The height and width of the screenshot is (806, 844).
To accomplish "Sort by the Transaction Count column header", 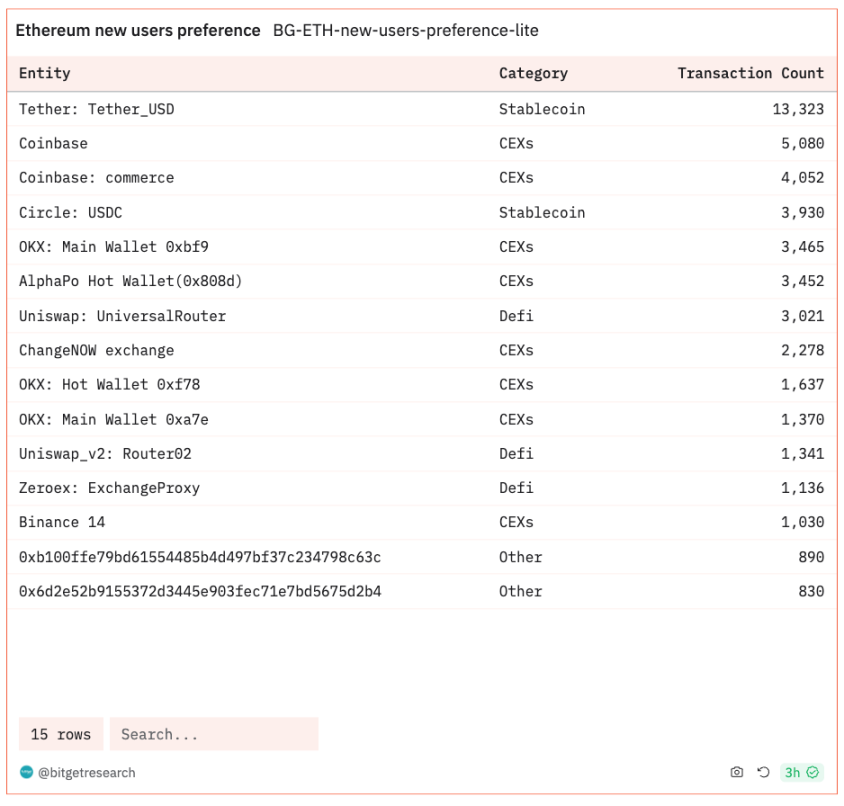I will pyautogui.click(x=750, y=73).
